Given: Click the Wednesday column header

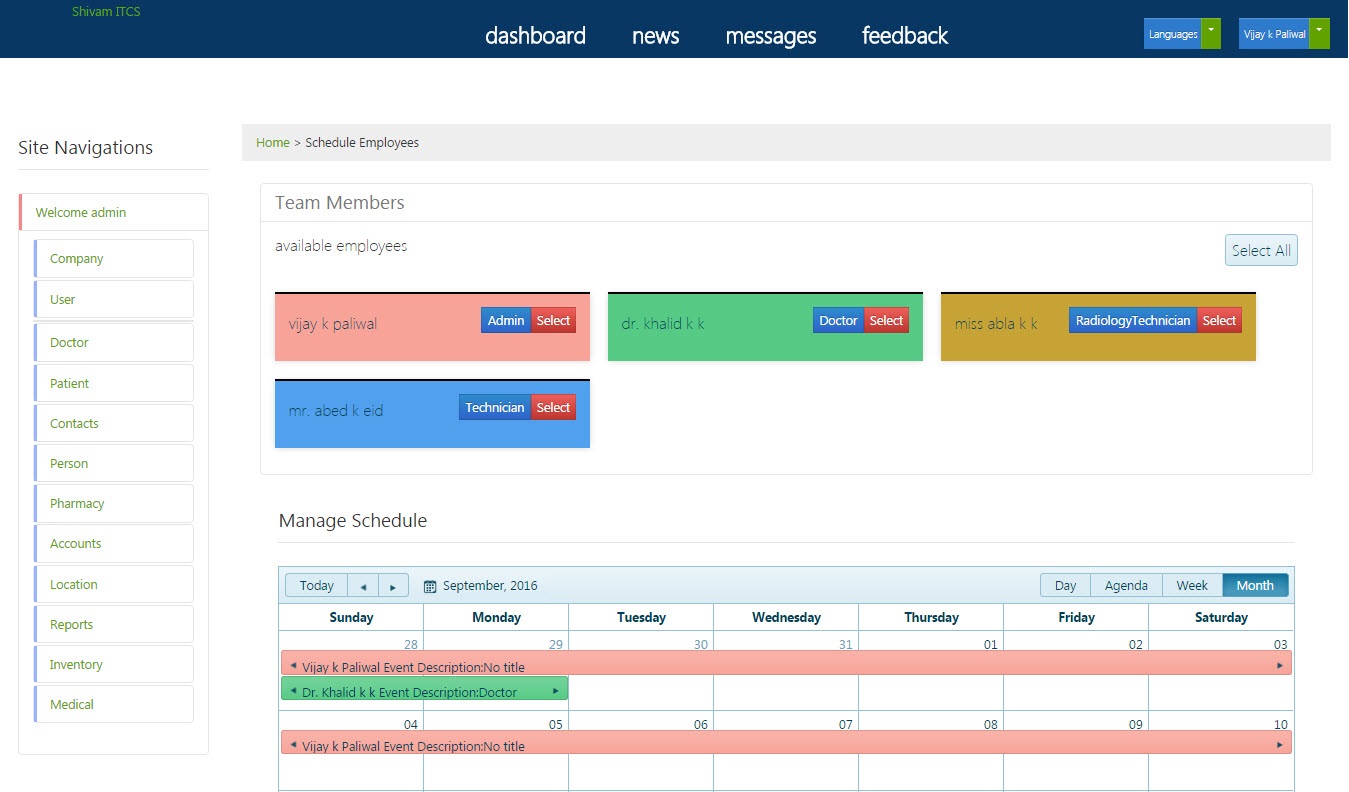Looking at the screenshot, I should (786, 617).
